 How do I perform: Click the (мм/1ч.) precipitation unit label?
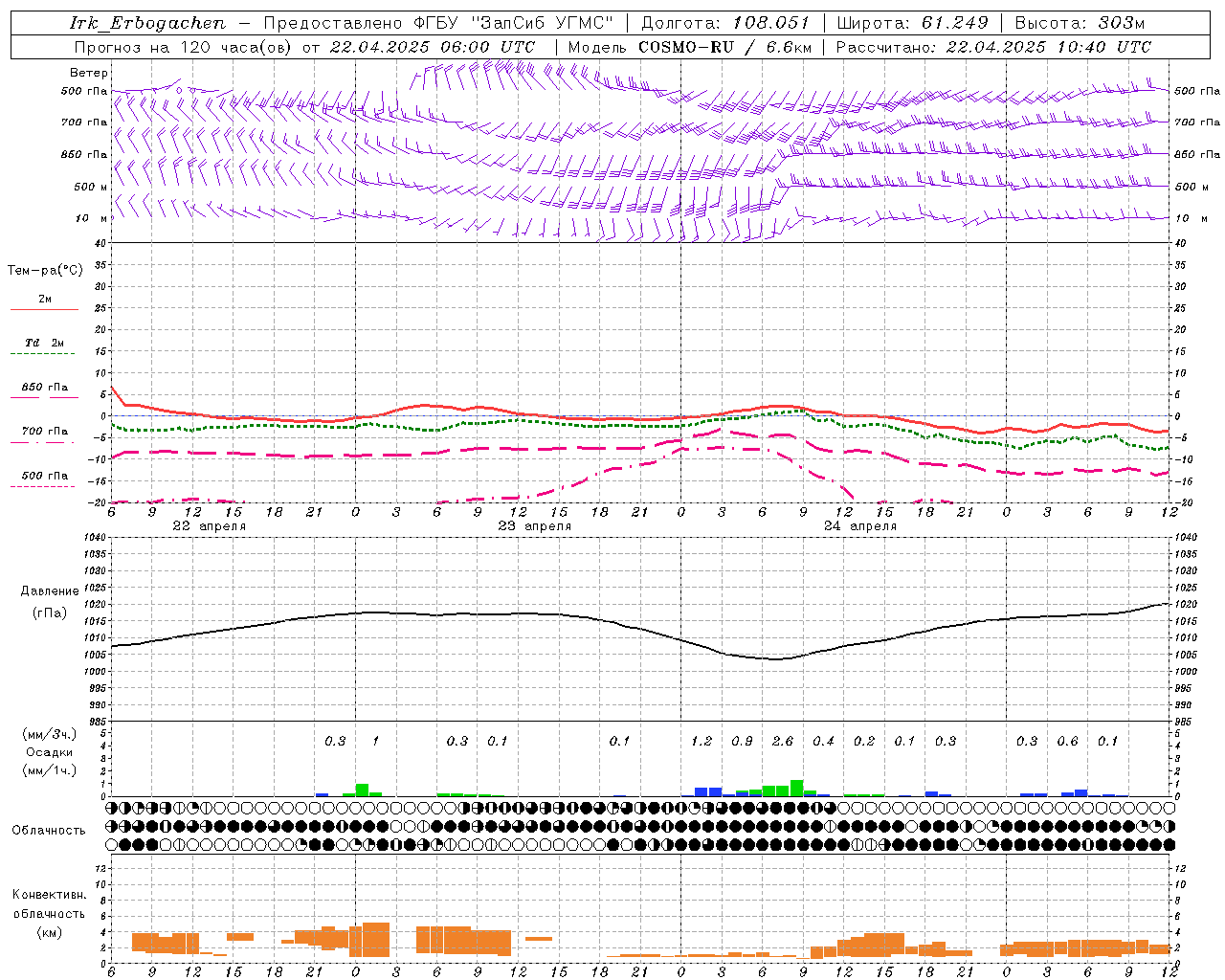point(49,770)
